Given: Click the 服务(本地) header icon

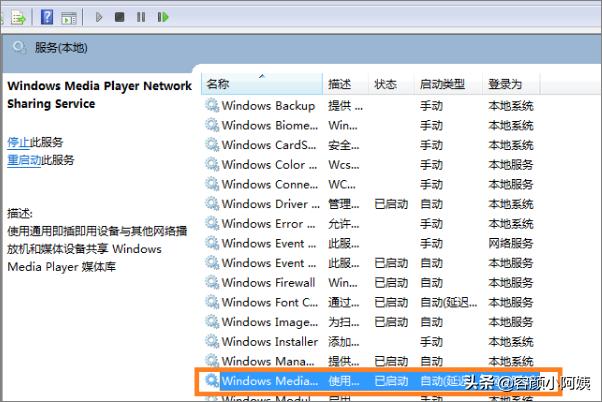Looking at the screenshot, I should tap(19, 48).
